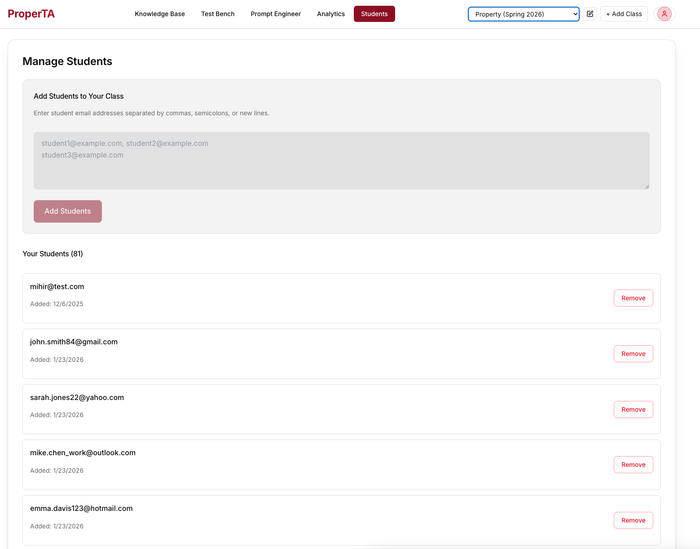Open the user profile avatar icon
Image resolution: width=700 pixels, height=549 pixels.
click(x=664, y=14)
